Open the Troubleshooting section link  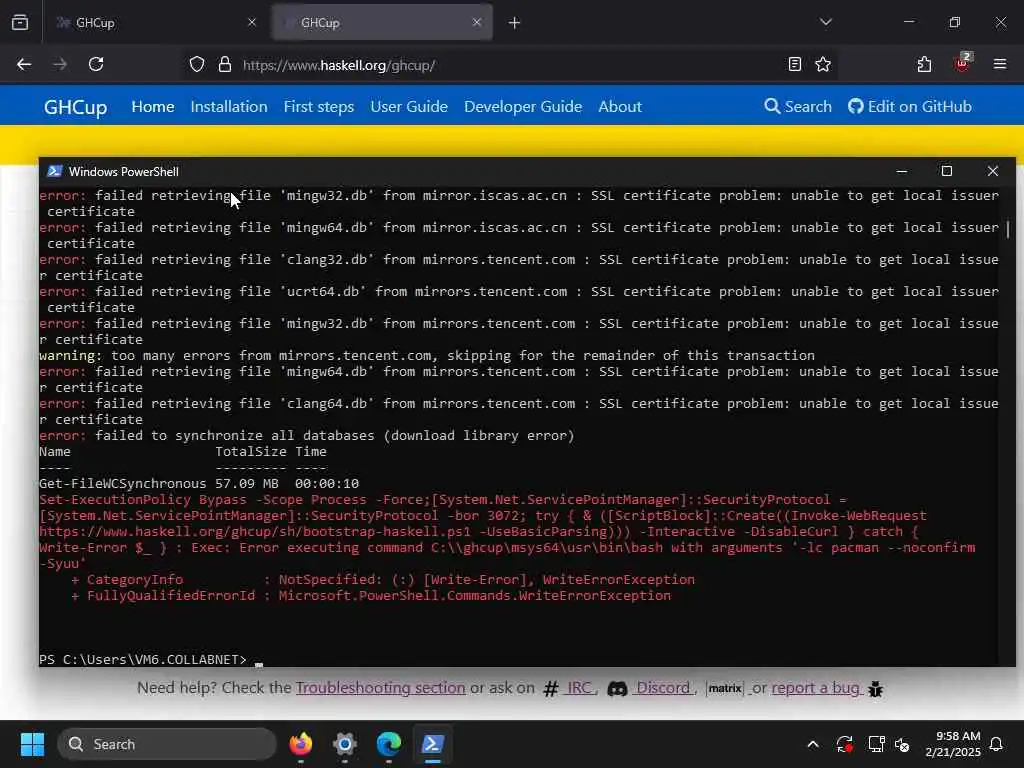coord(381,688)
